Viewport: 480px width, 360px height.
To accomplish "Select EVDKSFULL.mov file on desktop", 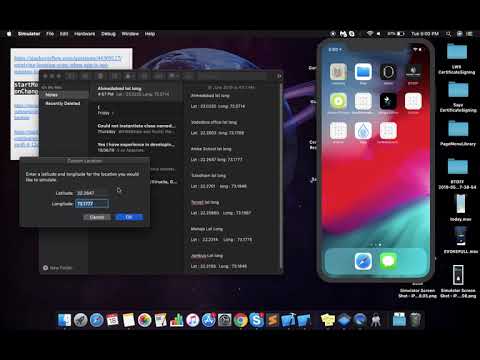I will 461,240.
